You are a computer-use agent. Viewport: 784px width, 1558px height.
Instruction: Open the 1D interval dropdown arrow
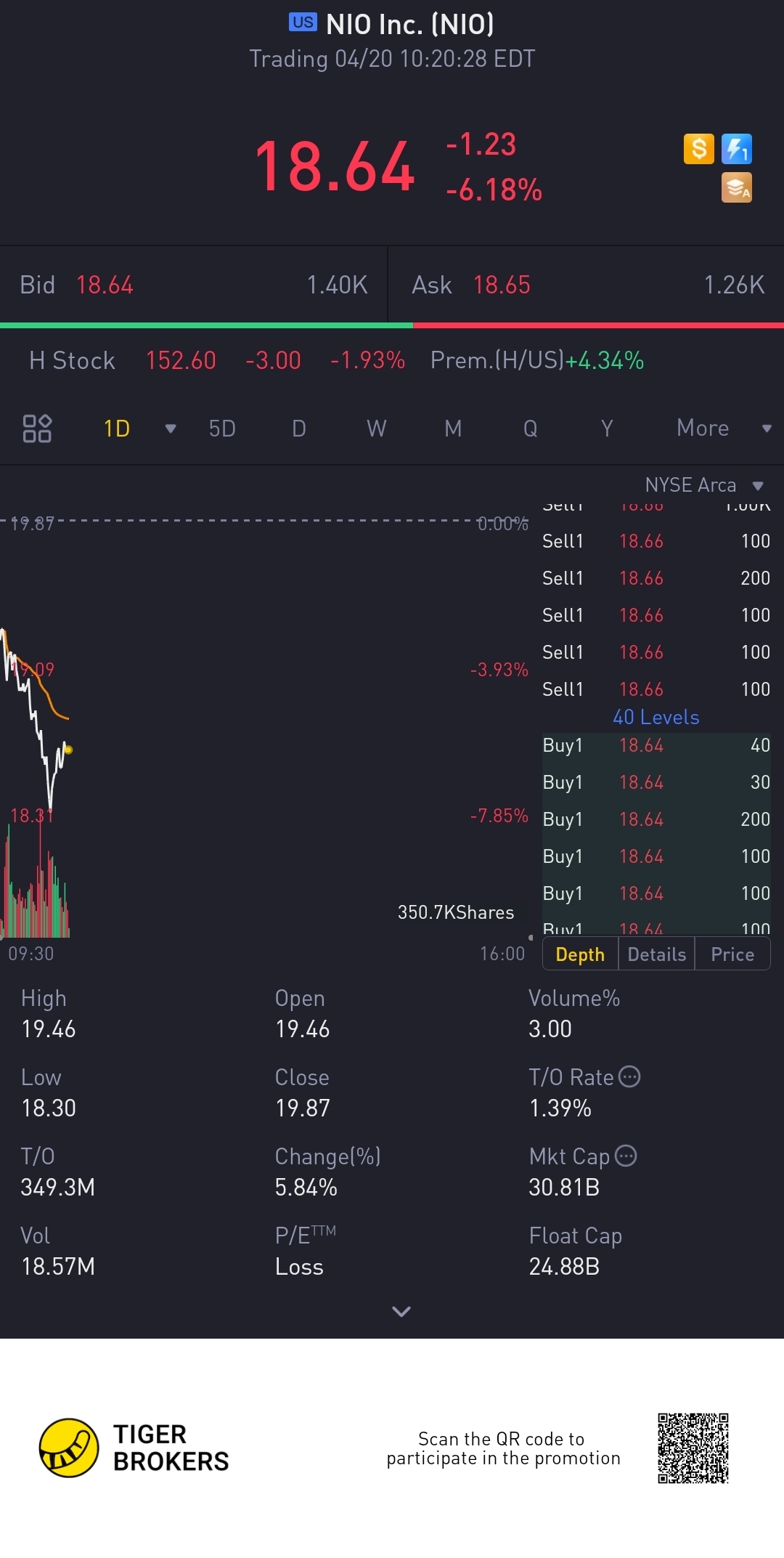pyautogui.click(x=171, y=429)
